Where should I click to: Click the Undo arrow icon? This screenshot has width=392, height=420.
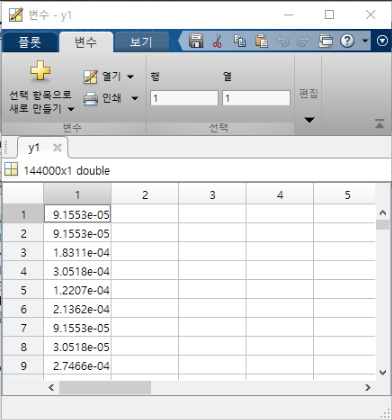point(282,41)
